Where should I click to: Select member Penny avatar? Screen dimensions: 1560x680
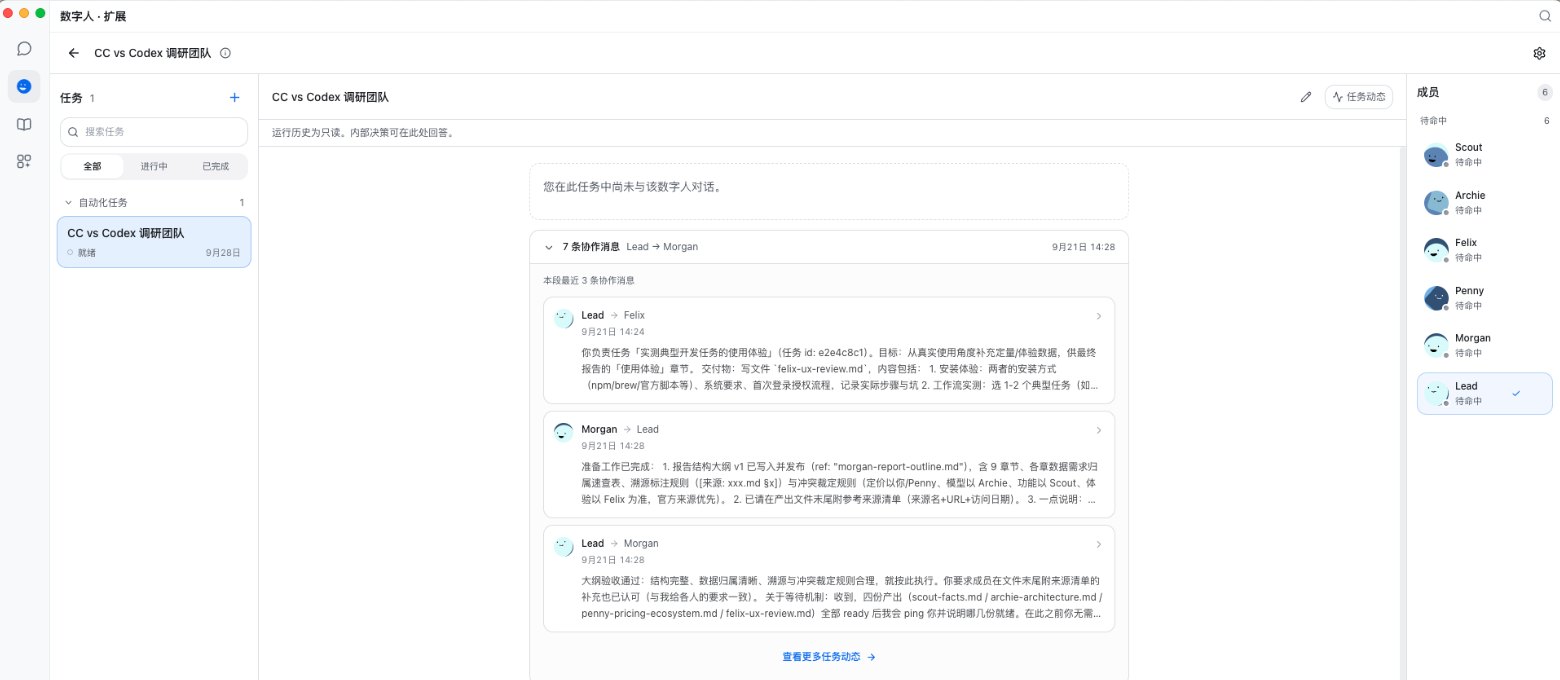(1436, 298)
